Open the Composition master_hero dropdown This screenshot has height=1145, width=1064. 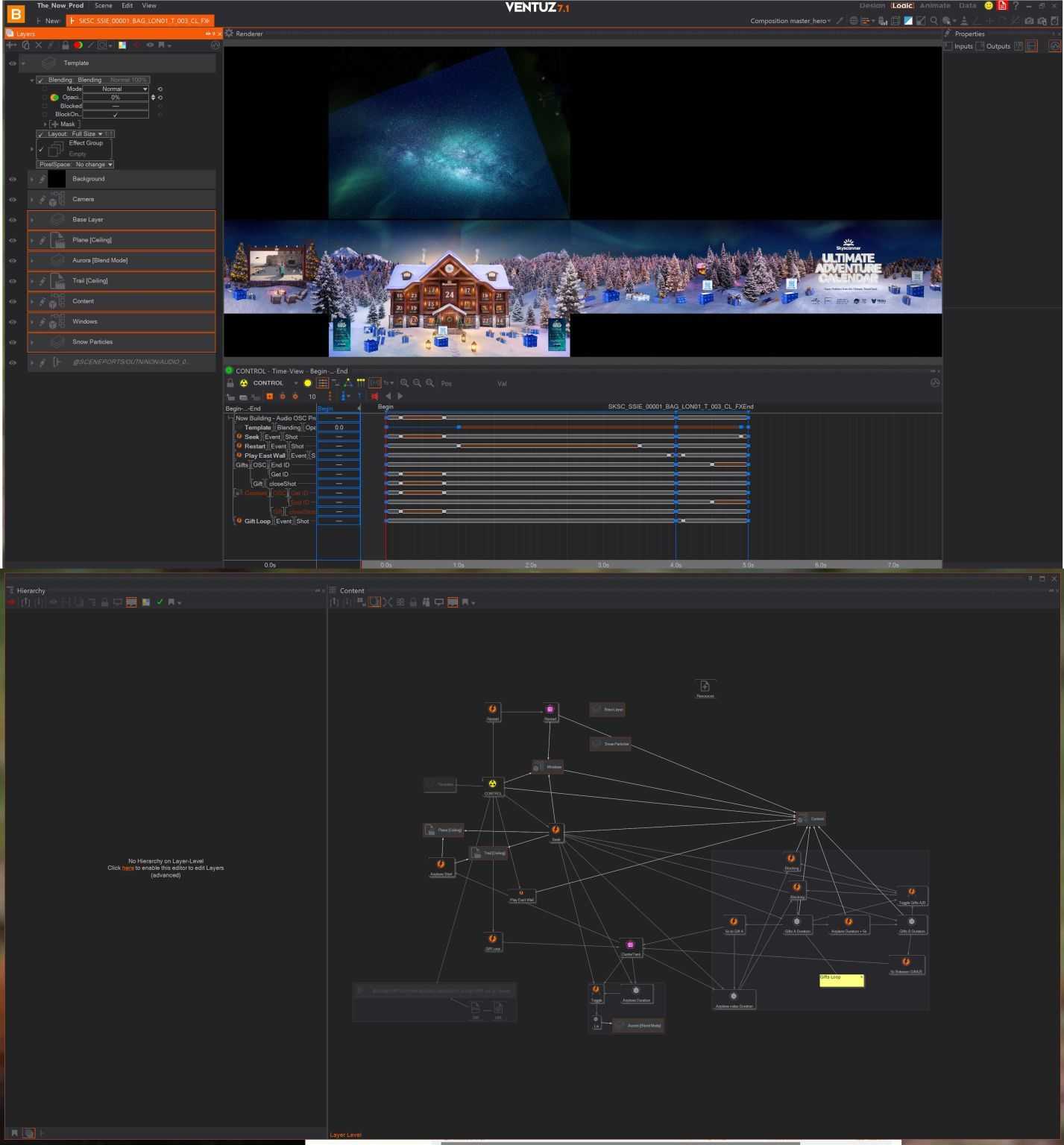click(790, 21)
